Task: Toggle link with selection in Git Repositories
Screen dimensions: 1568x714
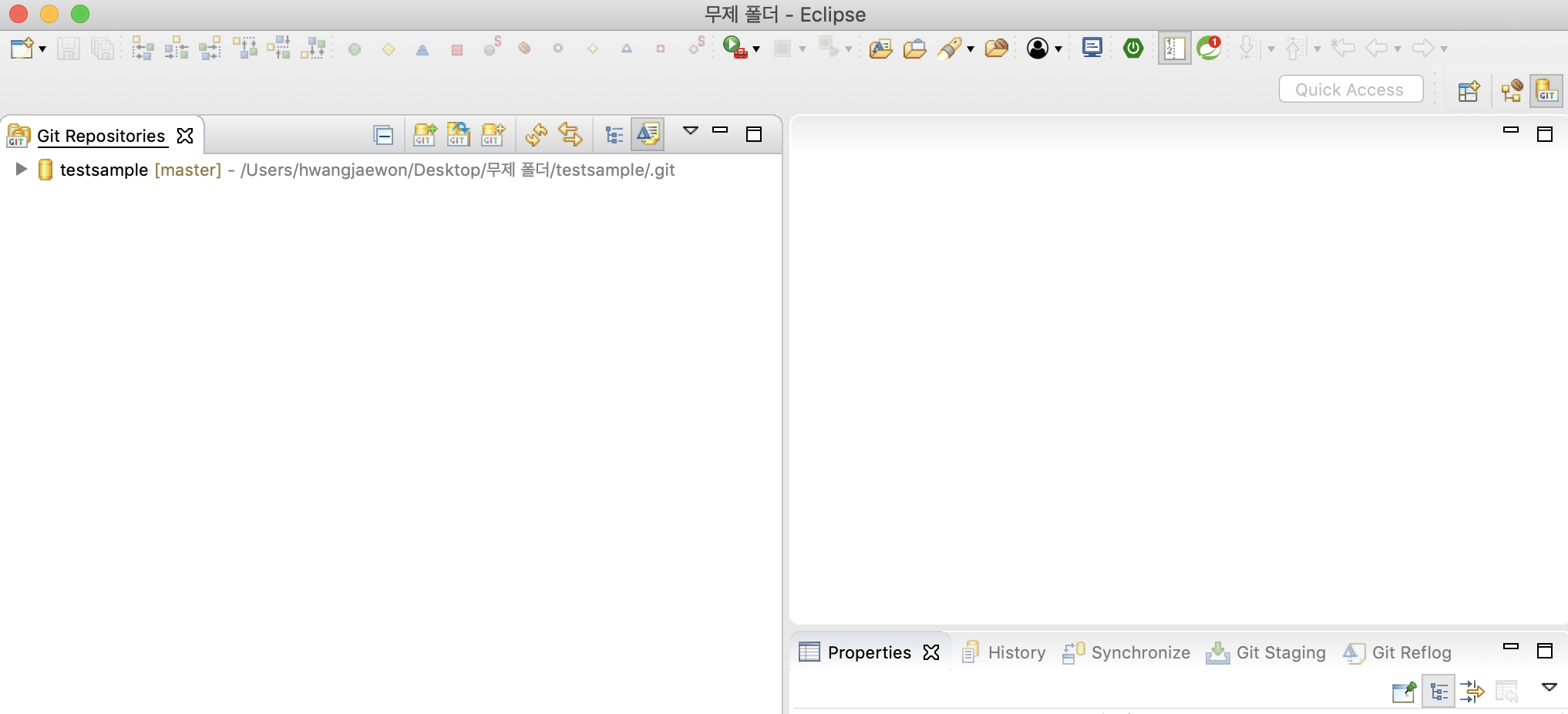Action: pos(570,135)
